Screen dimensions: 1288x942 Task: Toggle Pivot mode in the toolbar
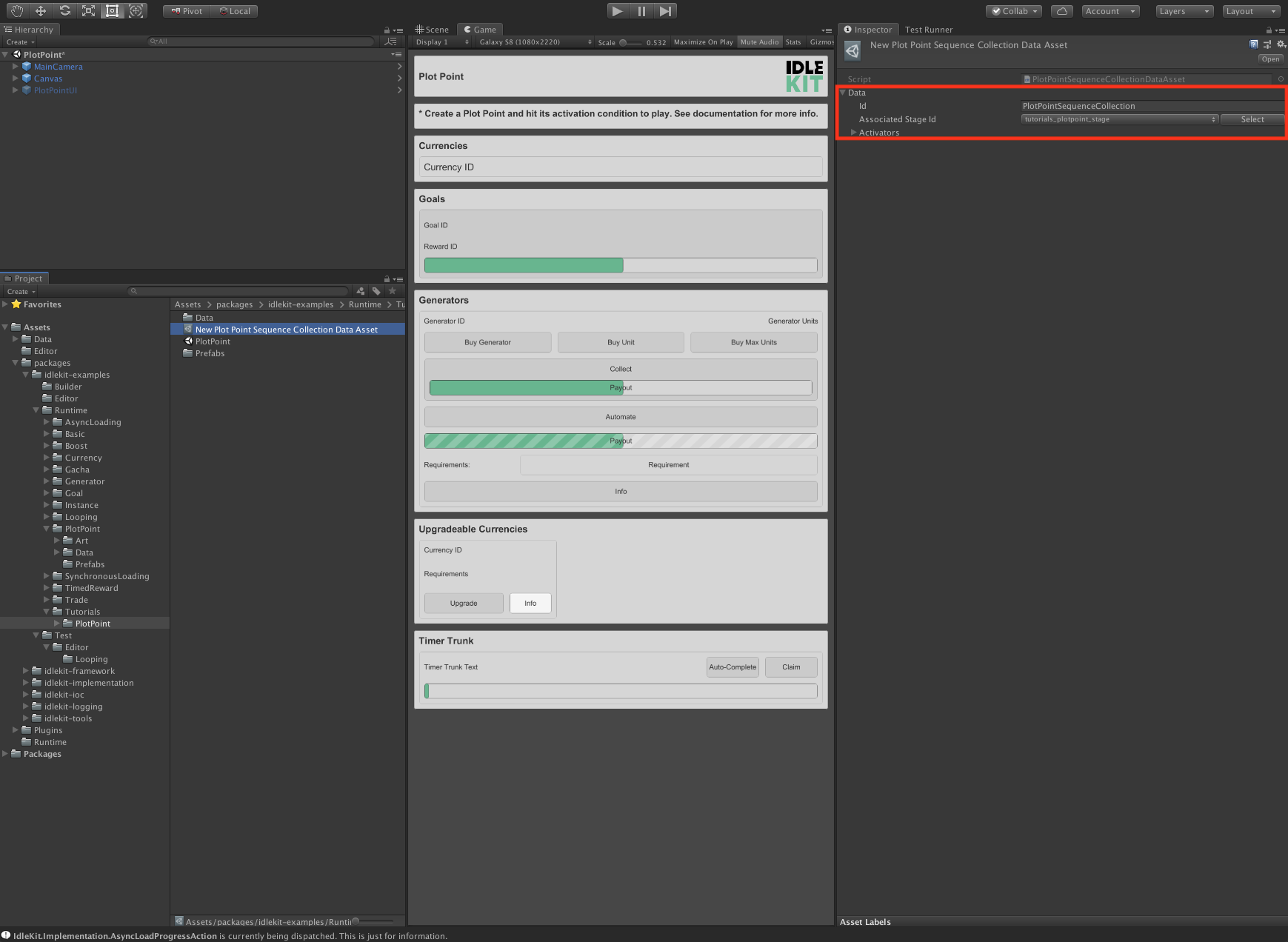click(x=185, y=10)
